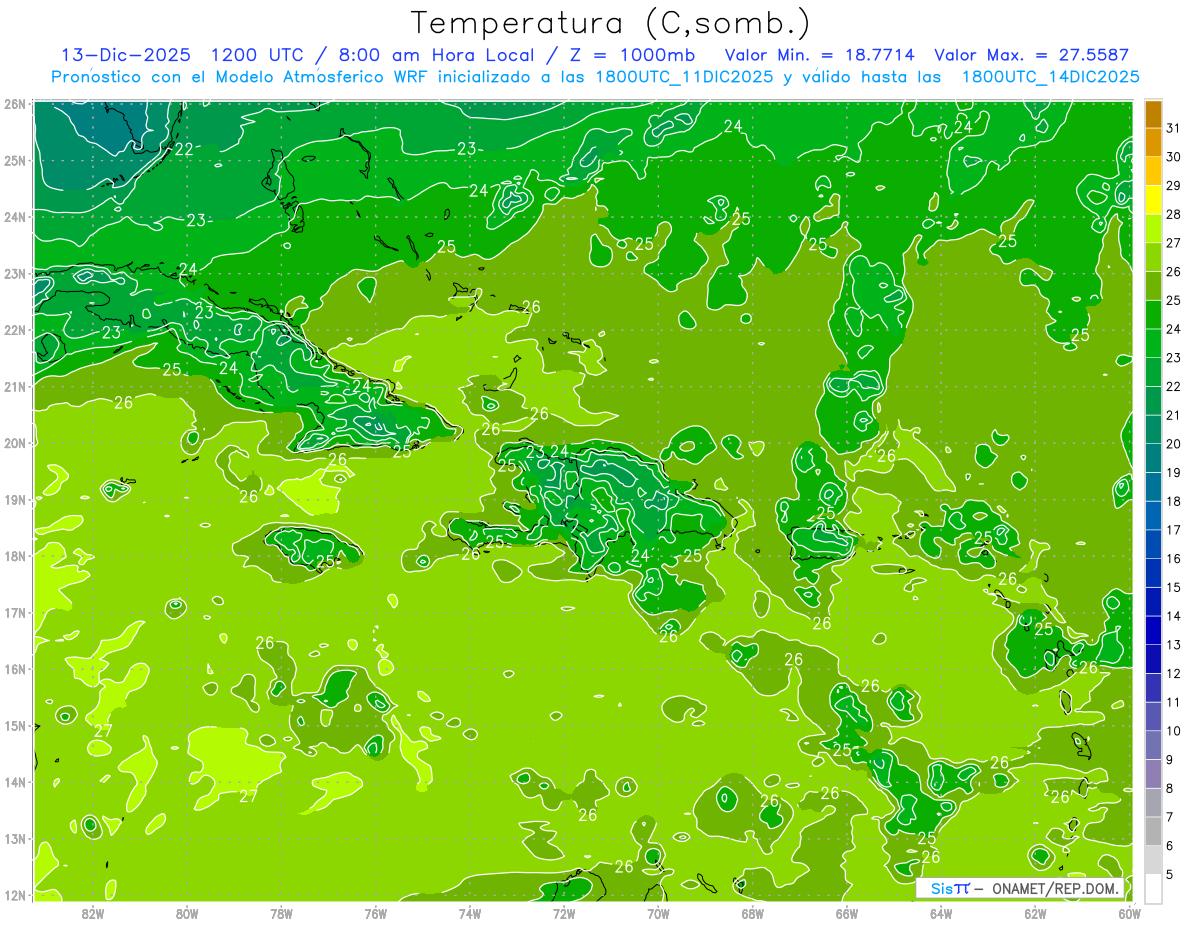
Task: Pick the legend swatch between 25 and 26
Action: [x=1153, y=286]
